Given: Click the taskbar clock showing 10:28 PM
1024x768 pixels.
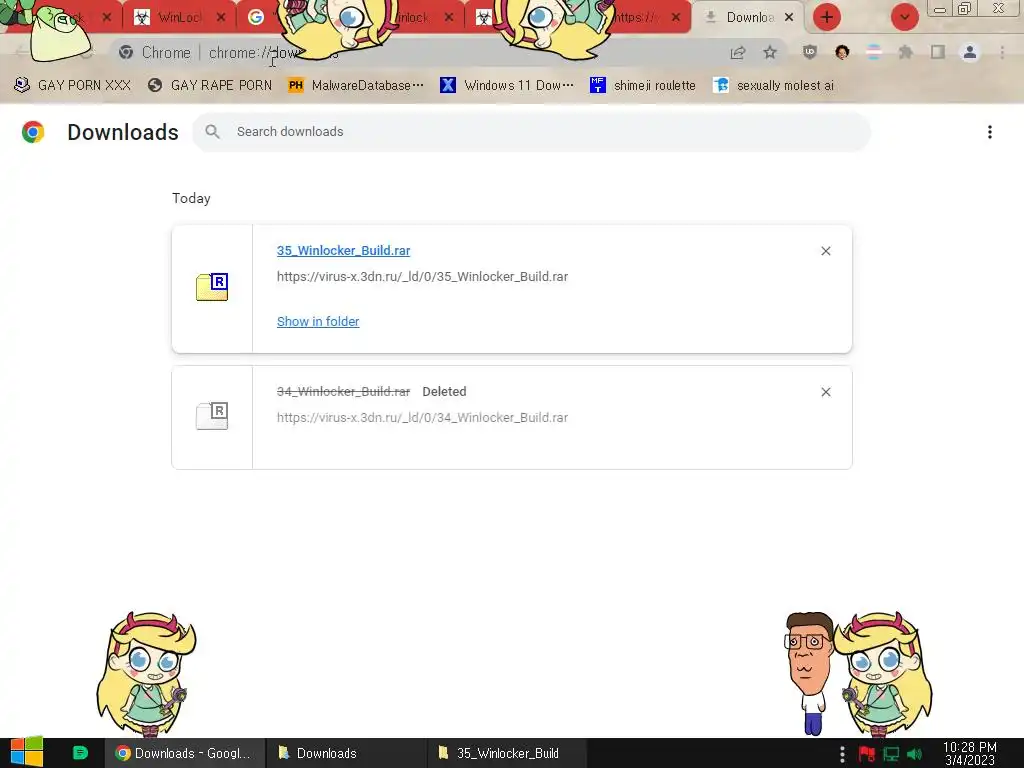Looking at the screenshot, I should pyautogui.click(x=969, y=754).
